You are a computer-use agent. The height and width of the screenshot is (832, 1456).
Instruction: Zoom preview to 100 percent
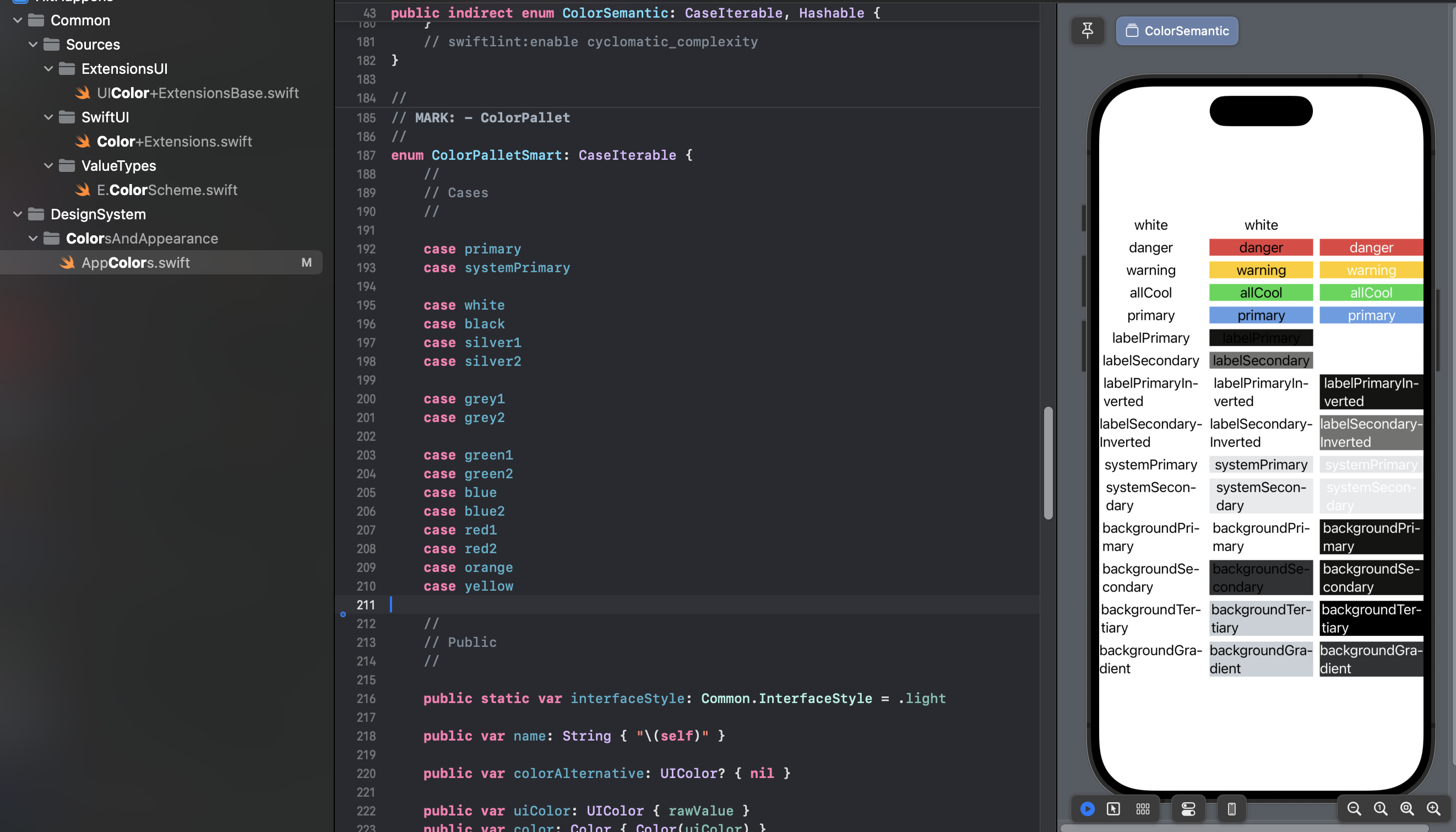1381,808
